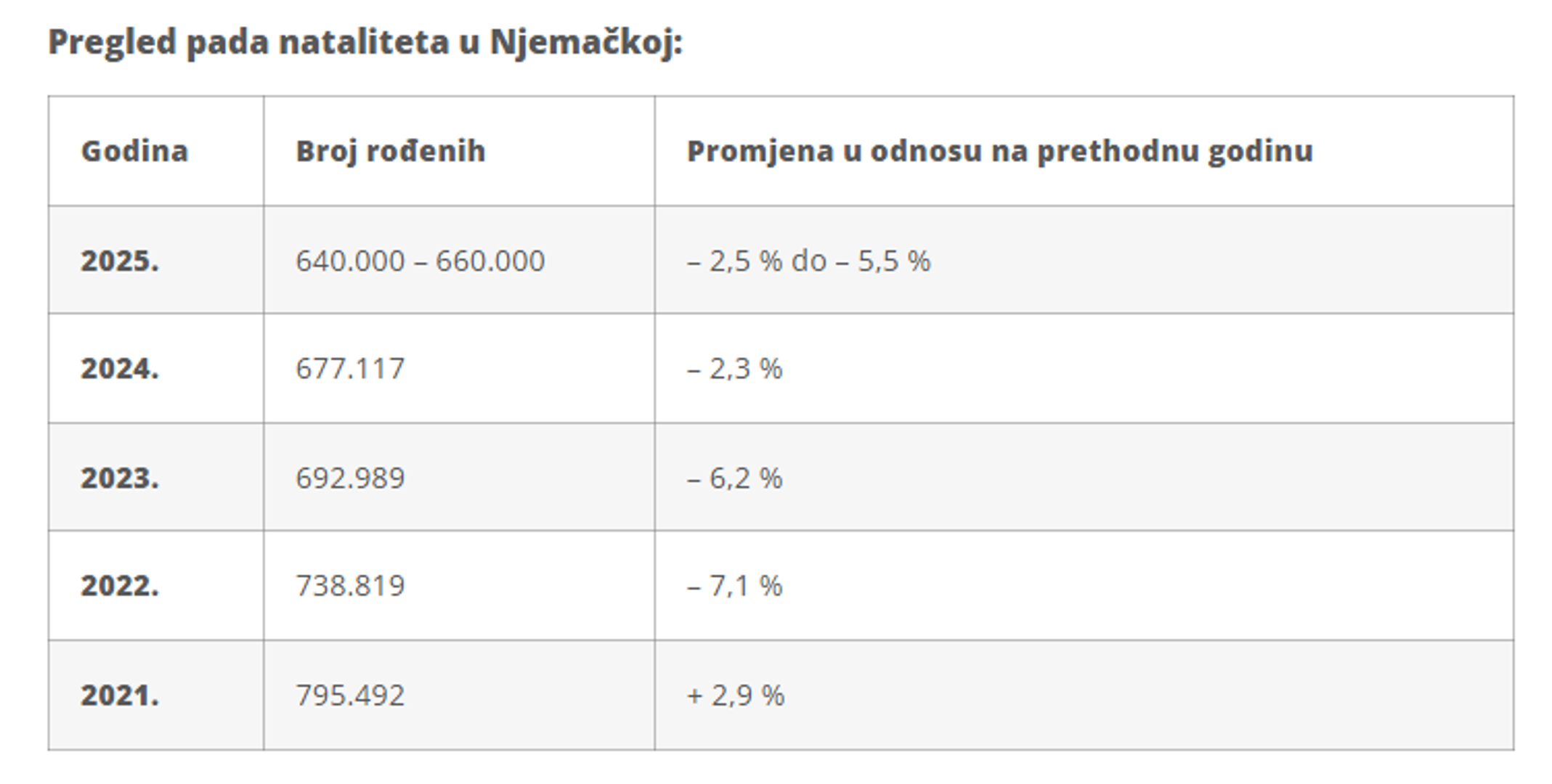The height and width of the screenshot is (784, 1552).
Task: Click the "Godina" column header
Action: coord(134,151)
